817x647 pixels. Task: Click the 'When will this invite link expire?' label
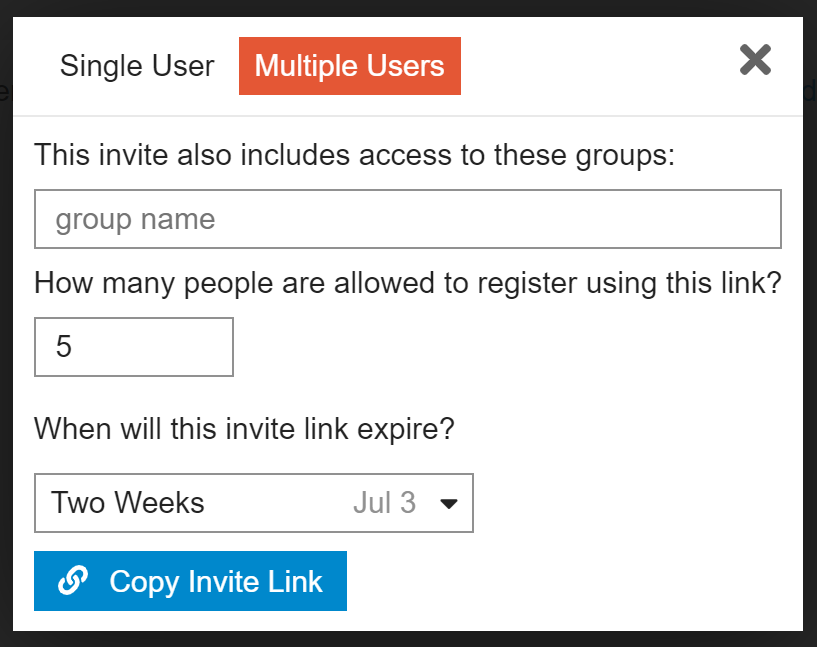244,429
